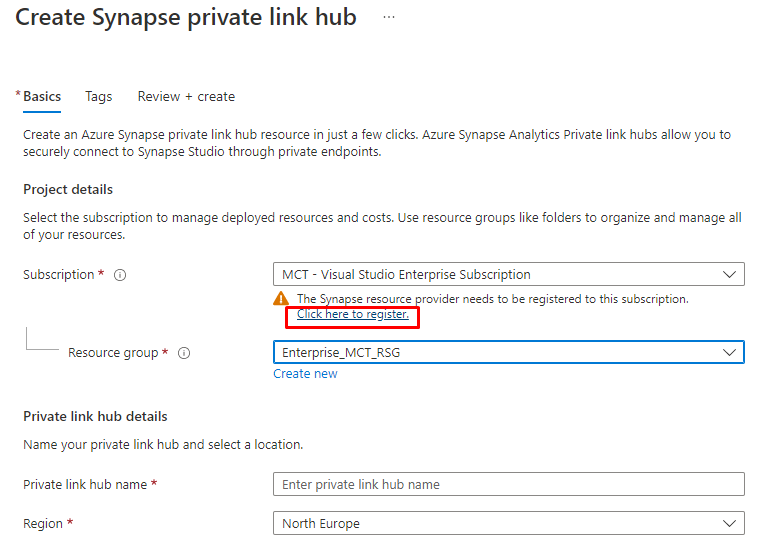Viewport: 758px width, 547px height.
Task: Click the info icon next to Subscription
Action: pyautogui.click(x=120, y=275)
